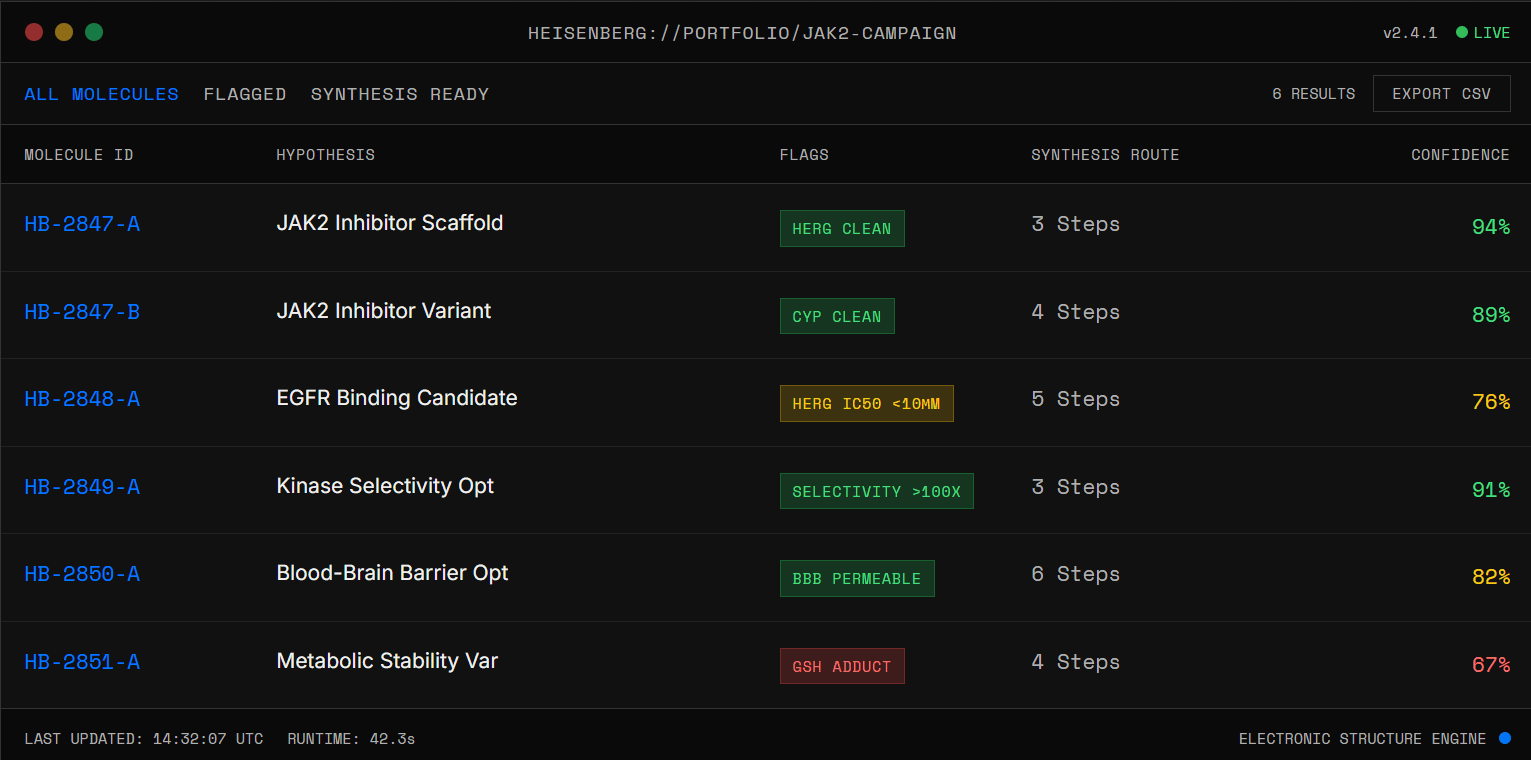Follow the HB-2851-A molecule link
Screen dimensions: 1531x760
coord(82,662)
